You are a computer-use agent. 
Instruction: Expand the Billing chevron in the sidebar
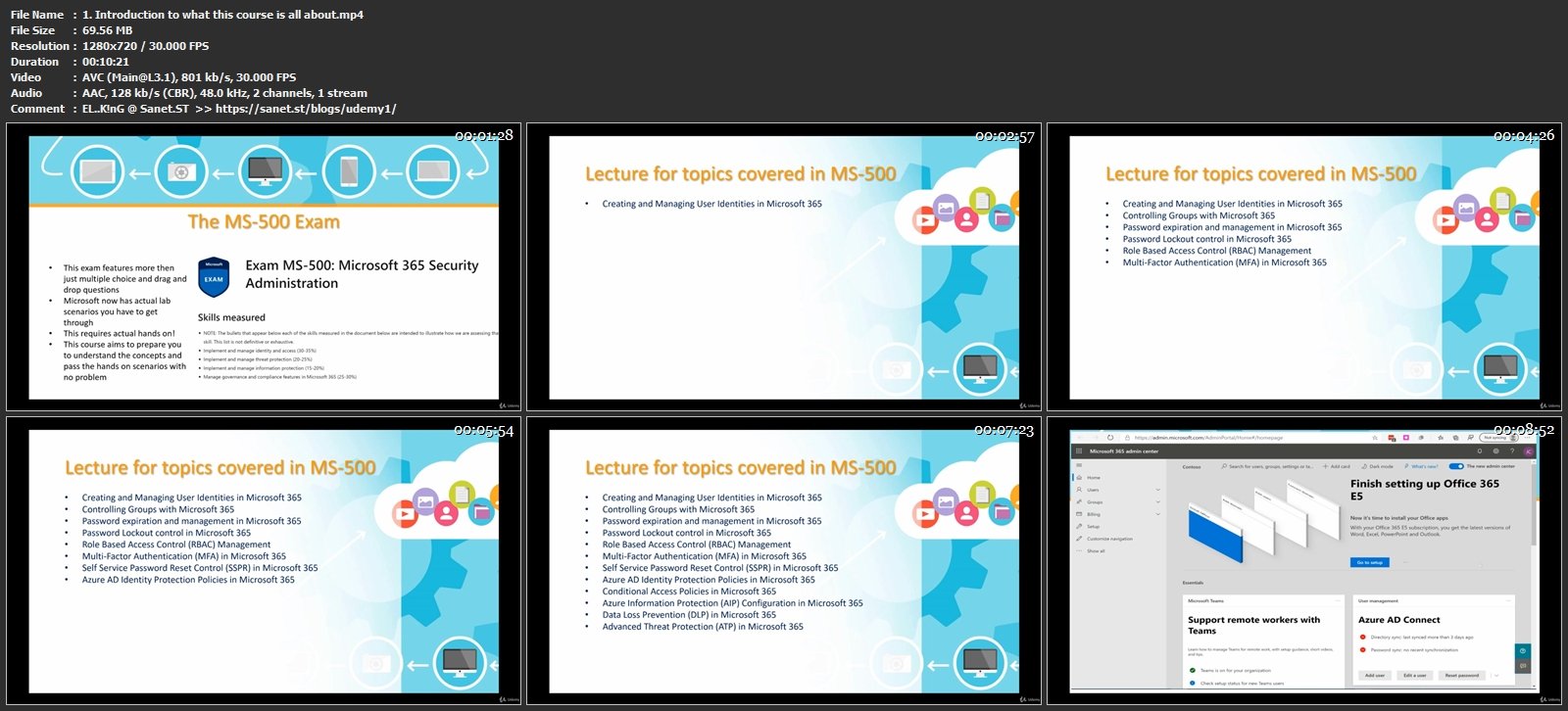pos(1157,514)
